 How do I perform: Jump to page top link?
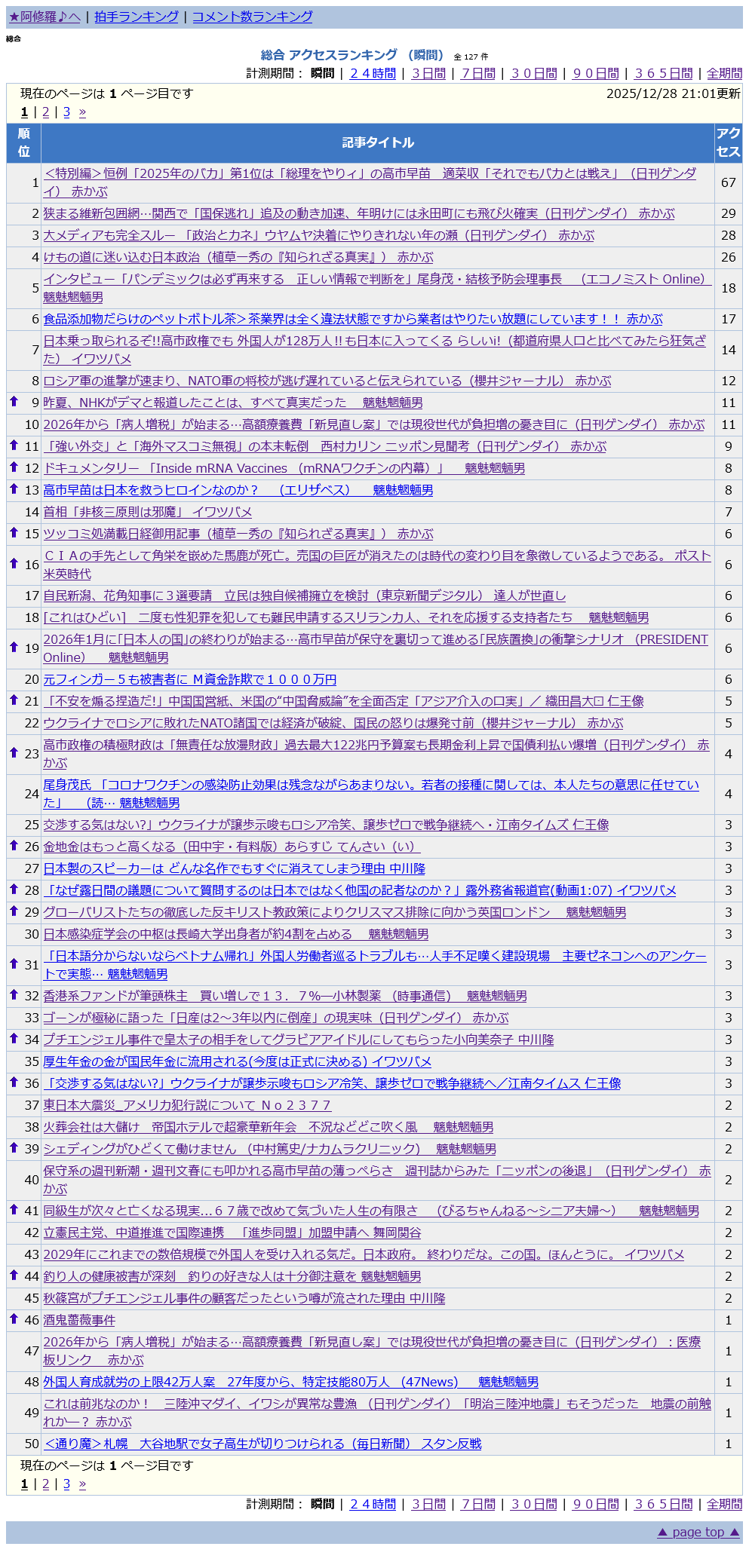point(698,1532)
